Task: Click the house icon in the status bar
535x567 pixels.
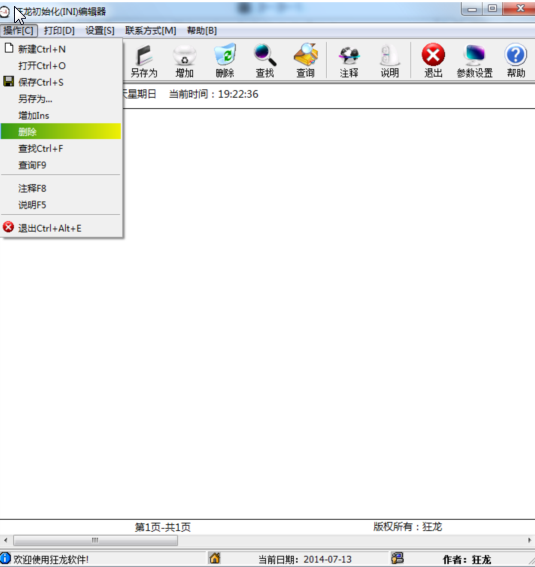Action: pos(215,558)
